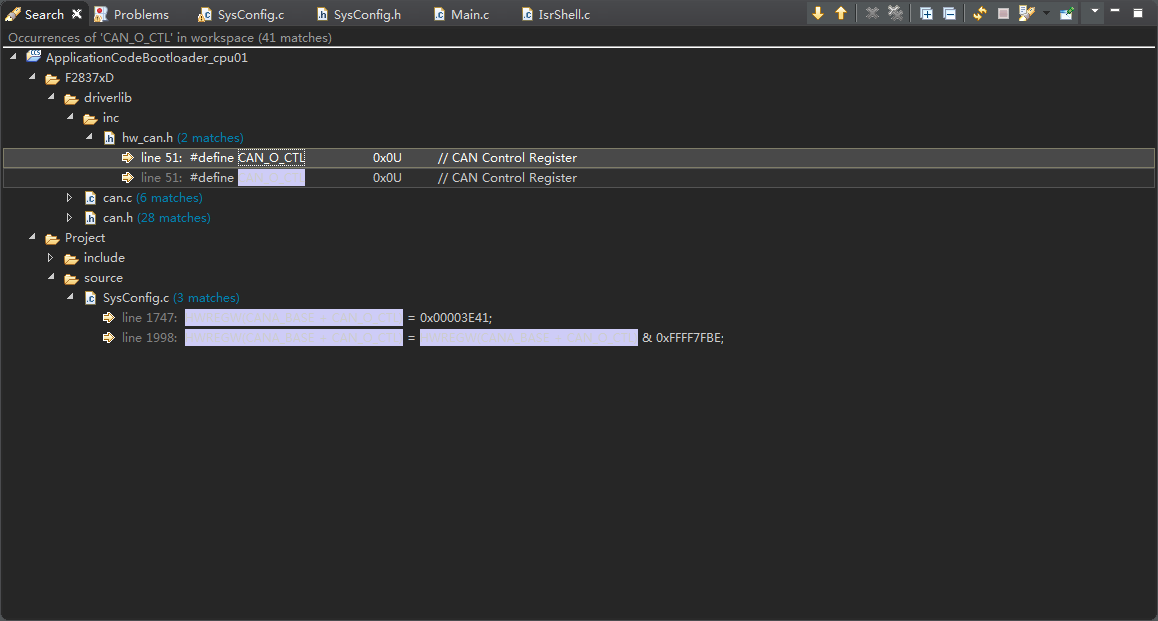Click match arrow icon for line 1998

[109, 337]
